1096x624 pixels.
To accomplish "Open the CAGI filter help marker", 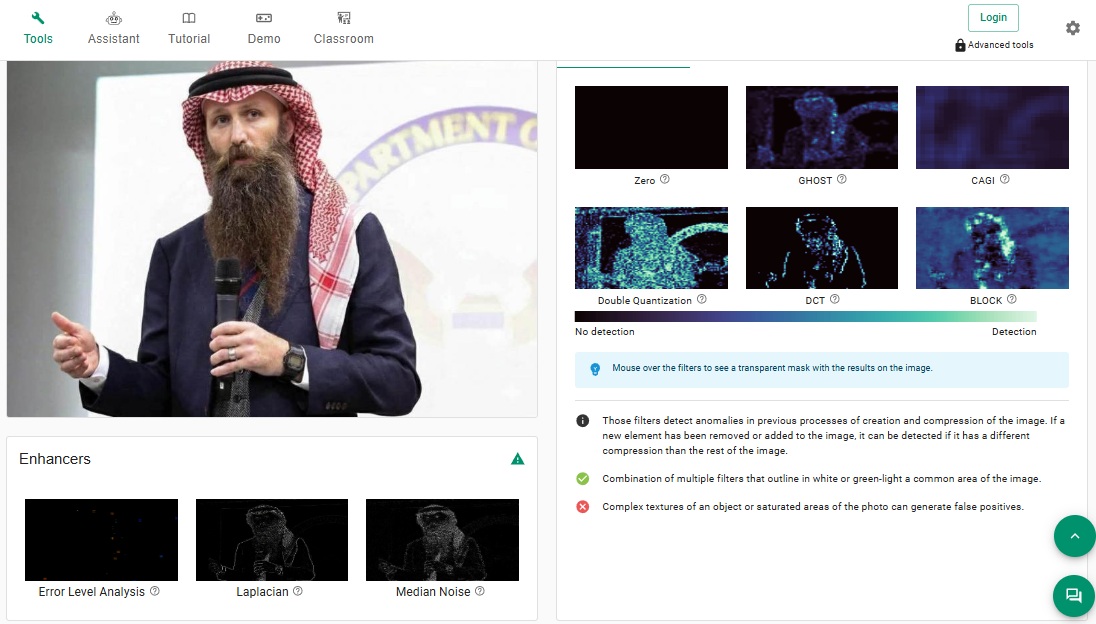I will coord(1005,180).
